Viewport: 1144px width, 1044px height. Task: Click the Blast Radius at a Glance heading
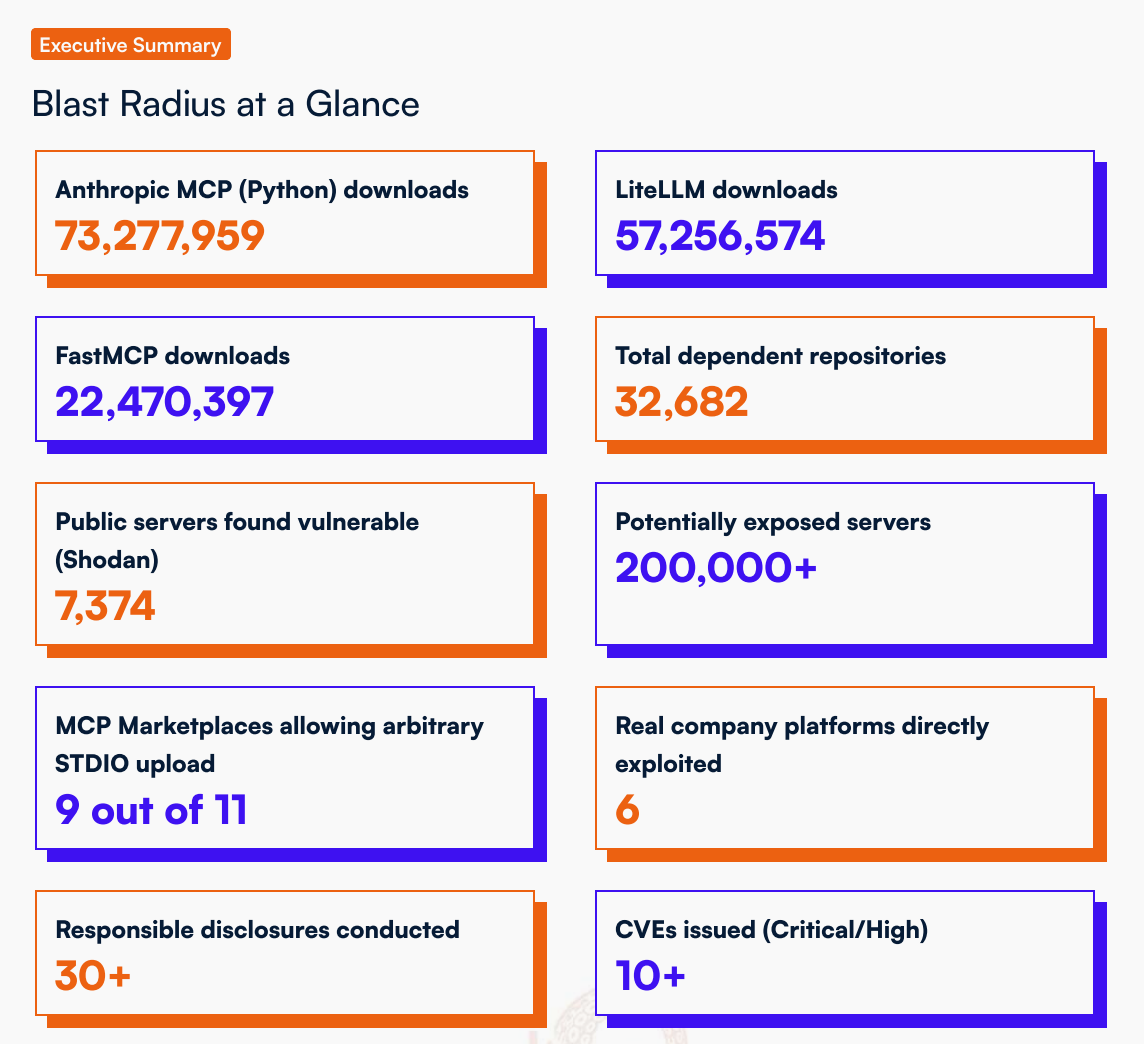pos(225,104)
